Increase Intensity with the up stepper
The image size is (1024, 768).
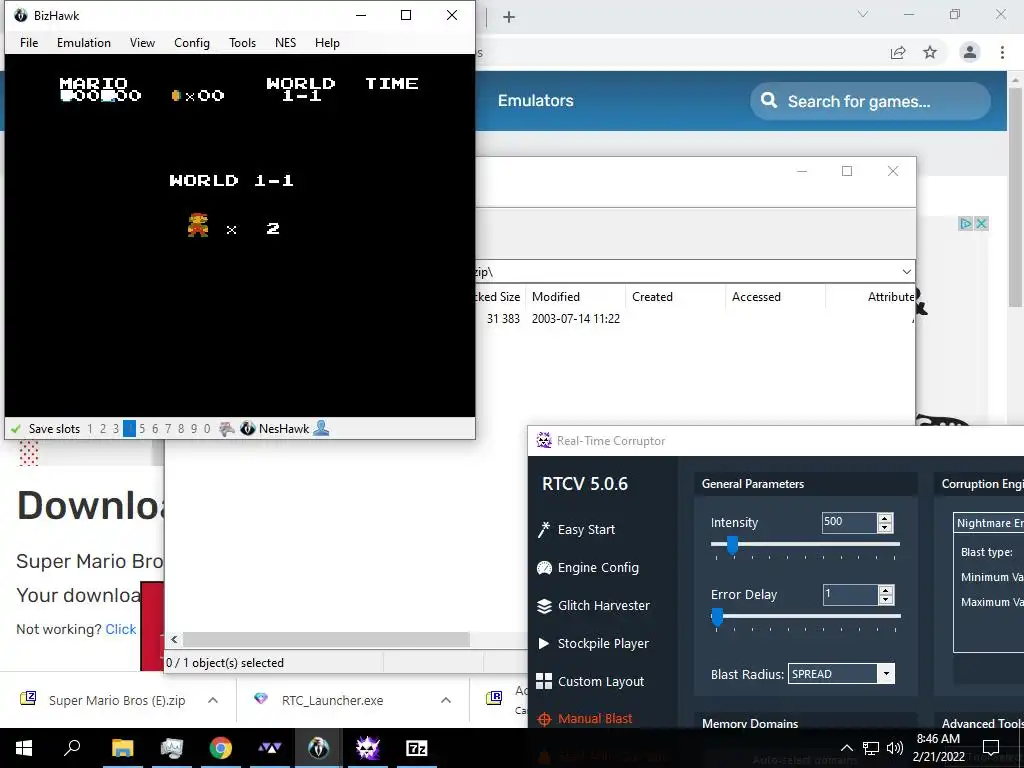pyautogui.click(x=885, y=518)
